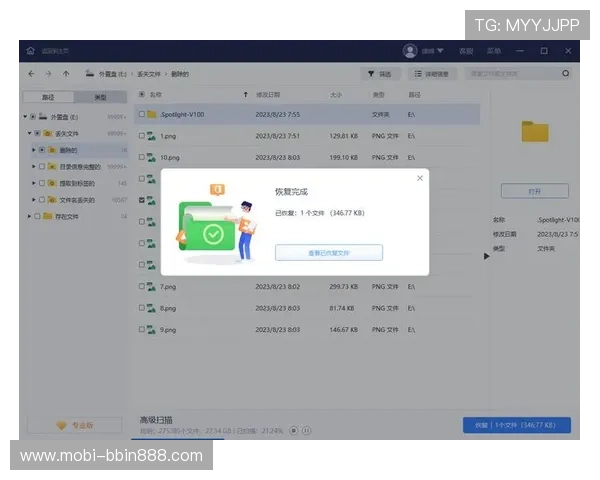Click the 7.png image file icon
This screenshot has width=600, height=480.
point(152,286)
